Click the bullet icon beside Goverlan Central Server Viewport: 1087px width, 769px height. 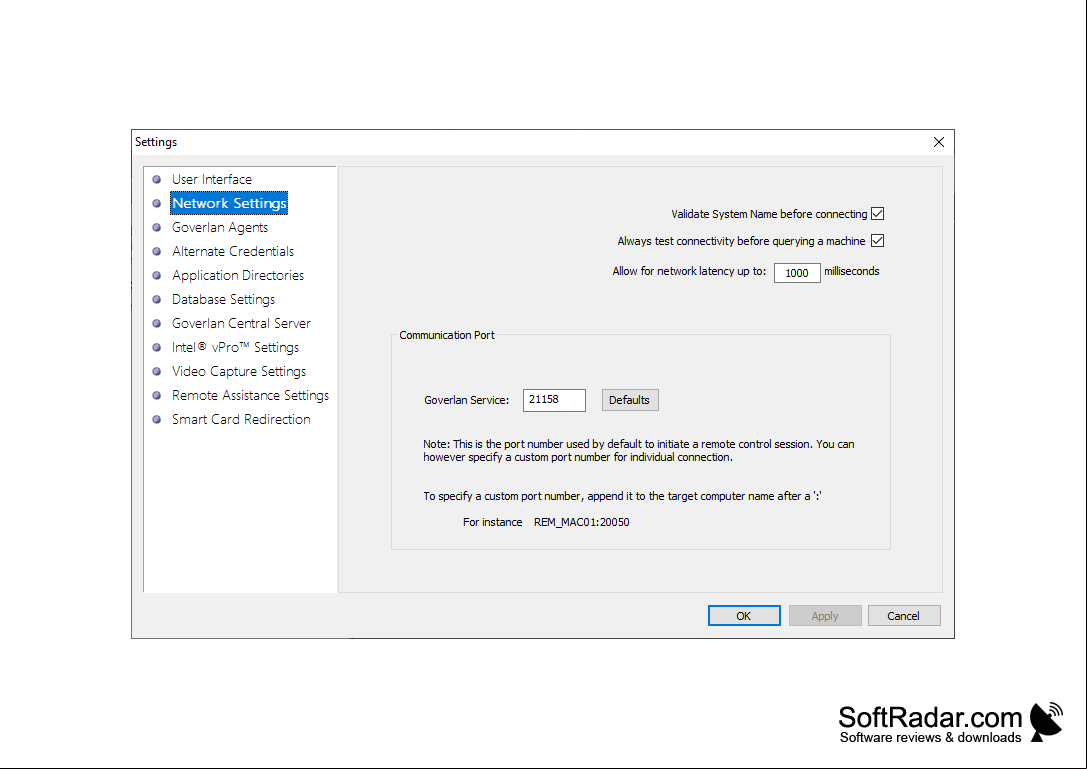[x=157, y=323]
